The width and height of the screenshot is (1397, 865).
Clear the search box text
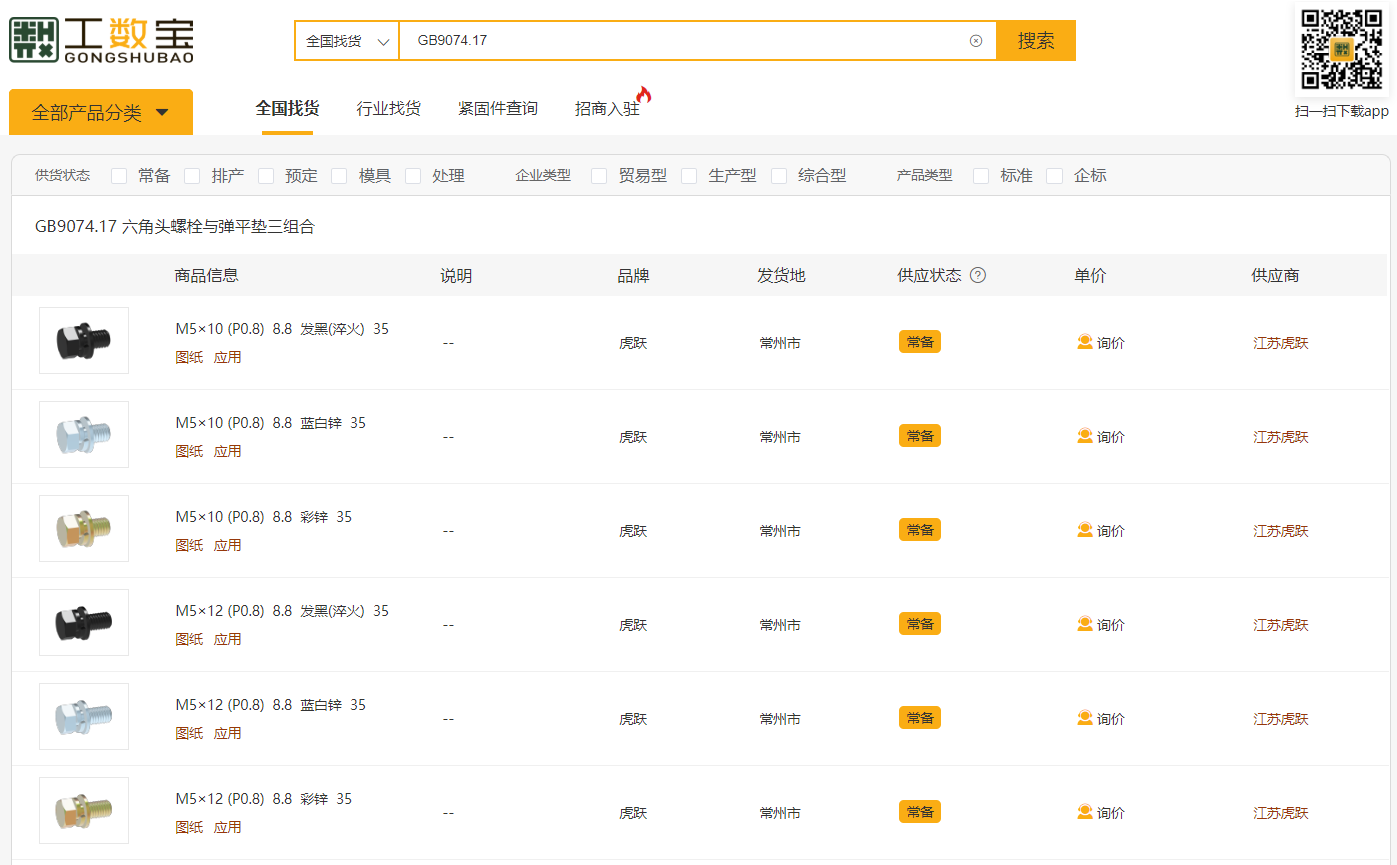(x=976, y=41)
